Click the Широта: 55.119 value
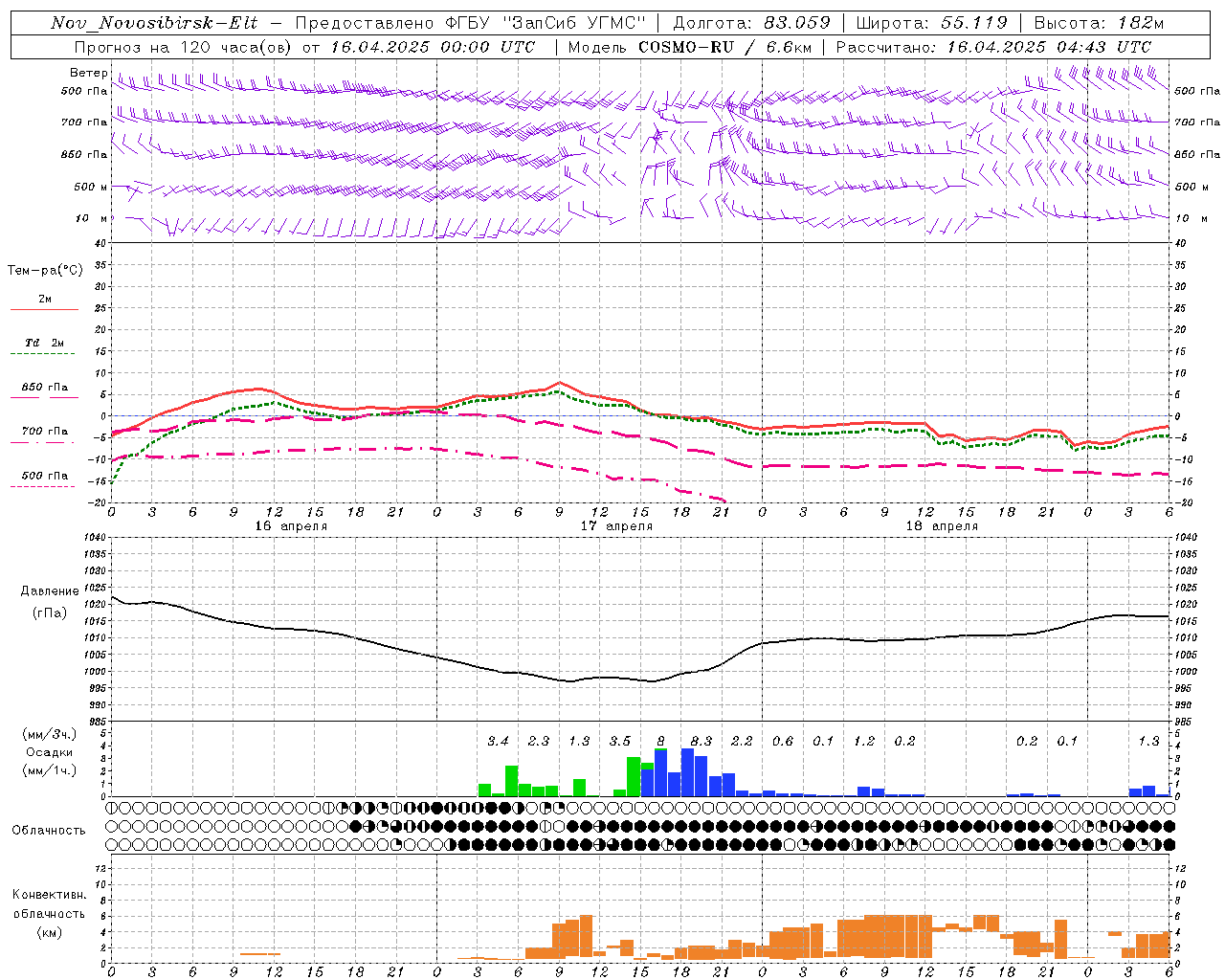This screenshot has width=1225, height=980. click(x=931, y=23)
